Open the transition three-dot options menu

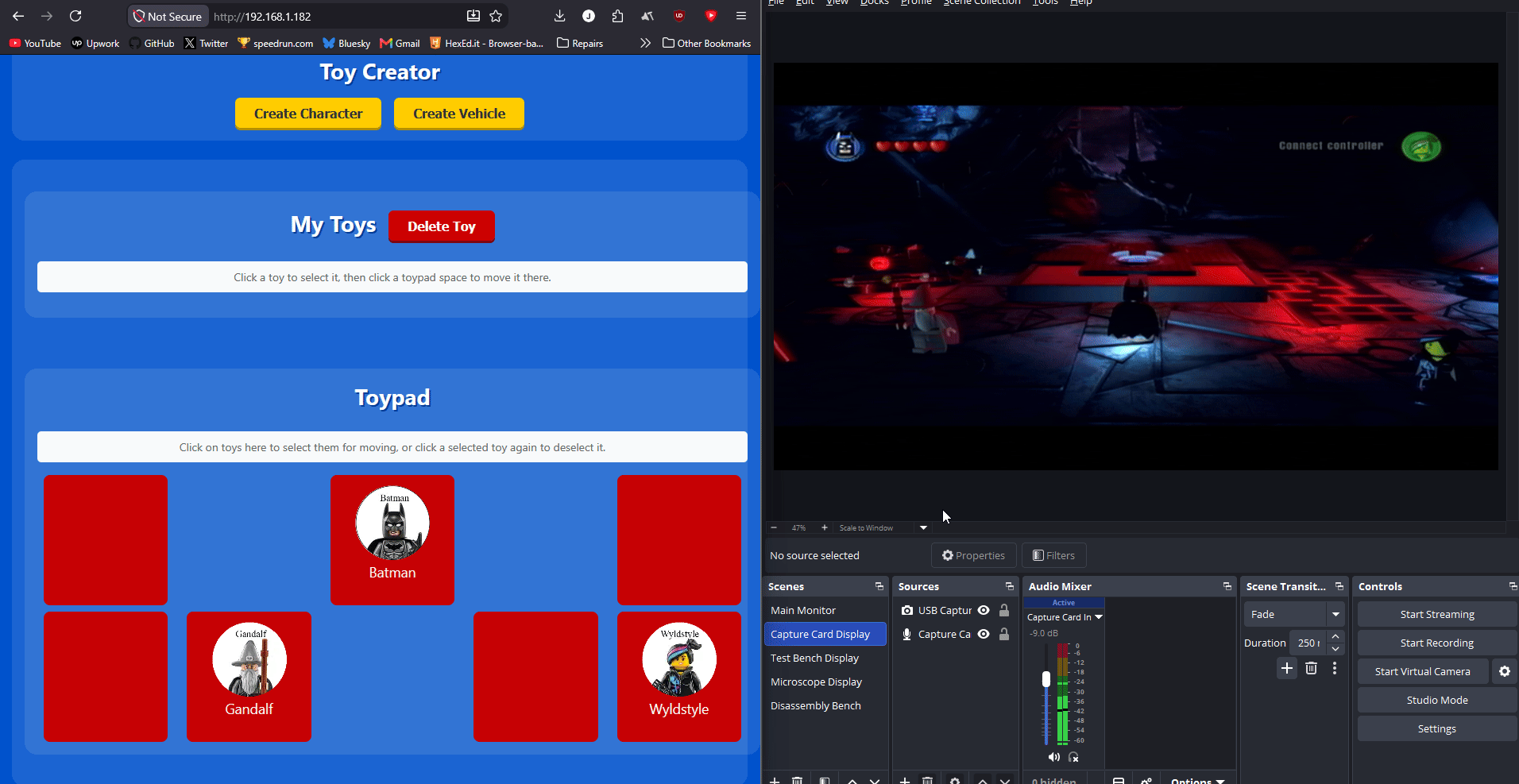click(x=1335, y=668)
